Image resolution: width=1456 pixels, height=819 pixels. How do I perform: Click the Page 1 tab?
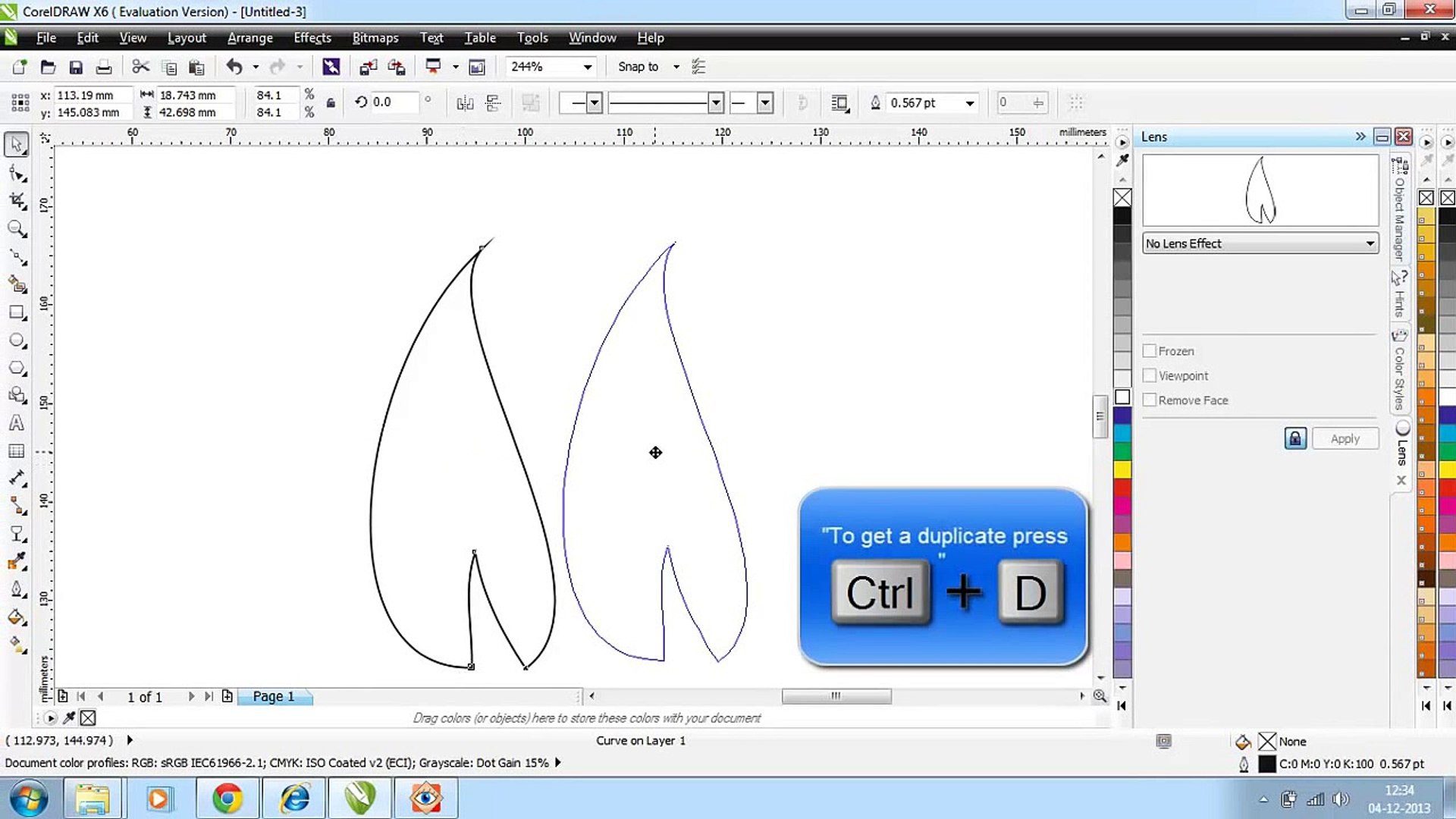point(273,696)
